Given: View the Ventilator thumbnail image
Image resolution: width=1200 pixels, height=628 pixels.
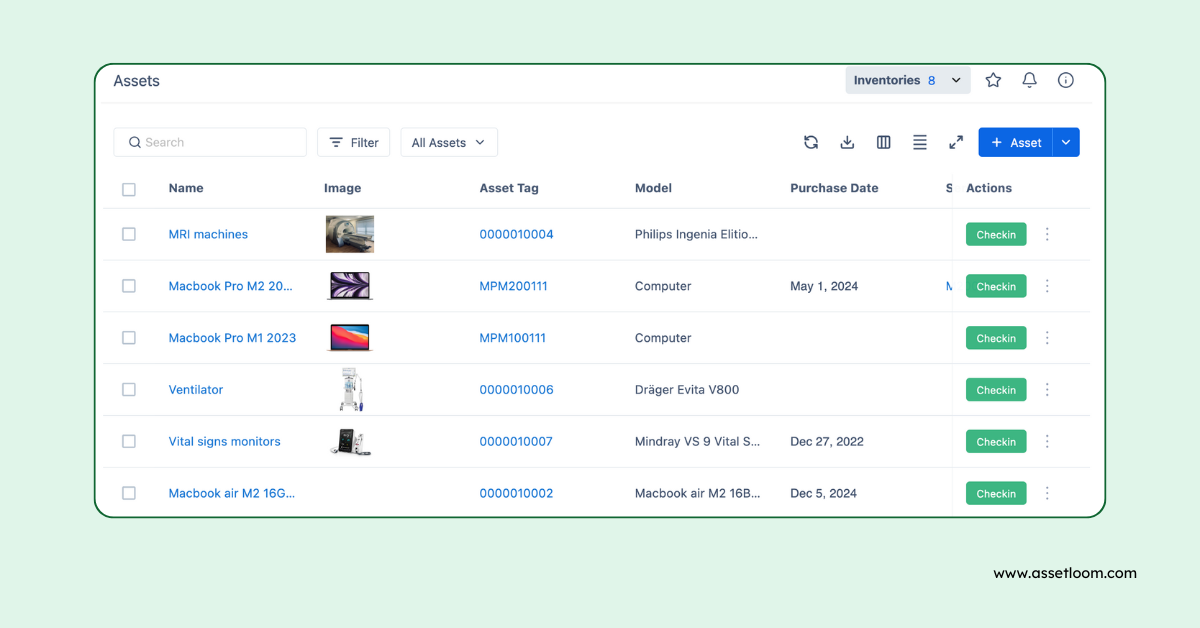Looking at the screenshot, I should (x=351, y=390).
